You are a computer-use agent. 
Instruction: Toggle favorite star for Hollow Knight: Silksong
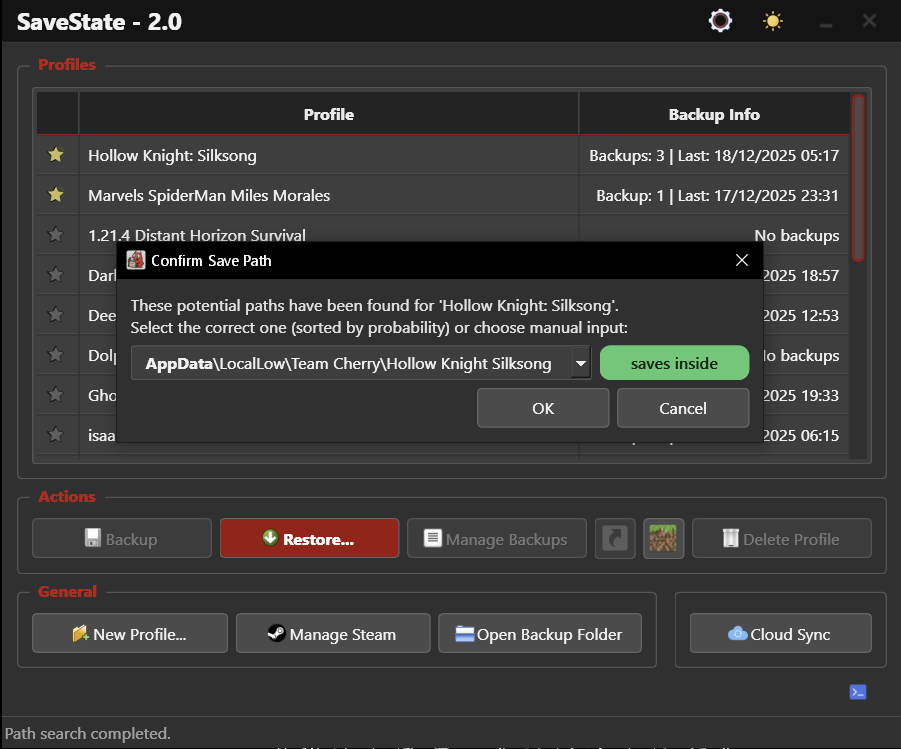point(56,155)
